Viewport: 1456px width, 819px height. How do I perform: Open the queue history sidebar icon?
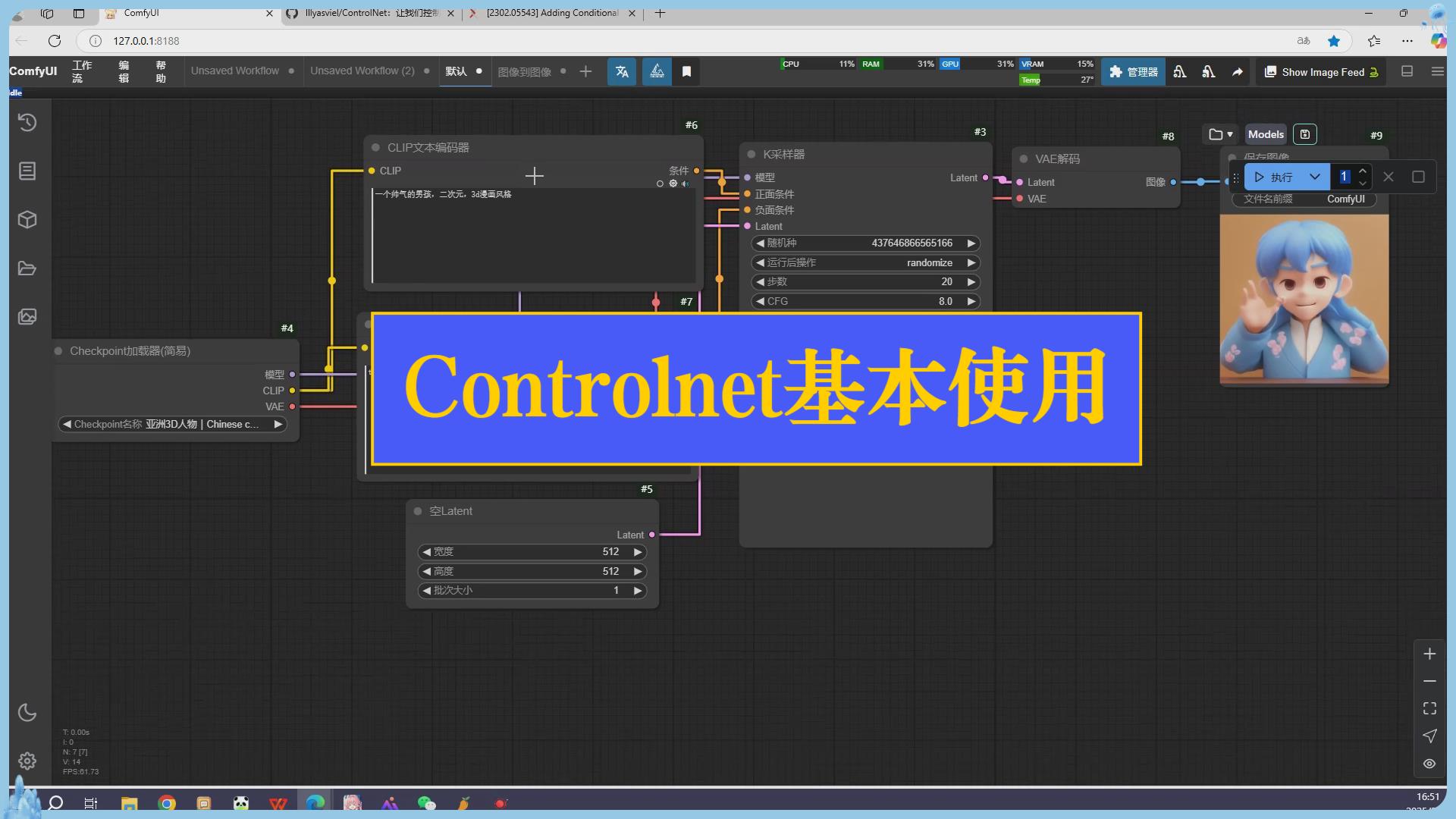(x=27, y=123)
